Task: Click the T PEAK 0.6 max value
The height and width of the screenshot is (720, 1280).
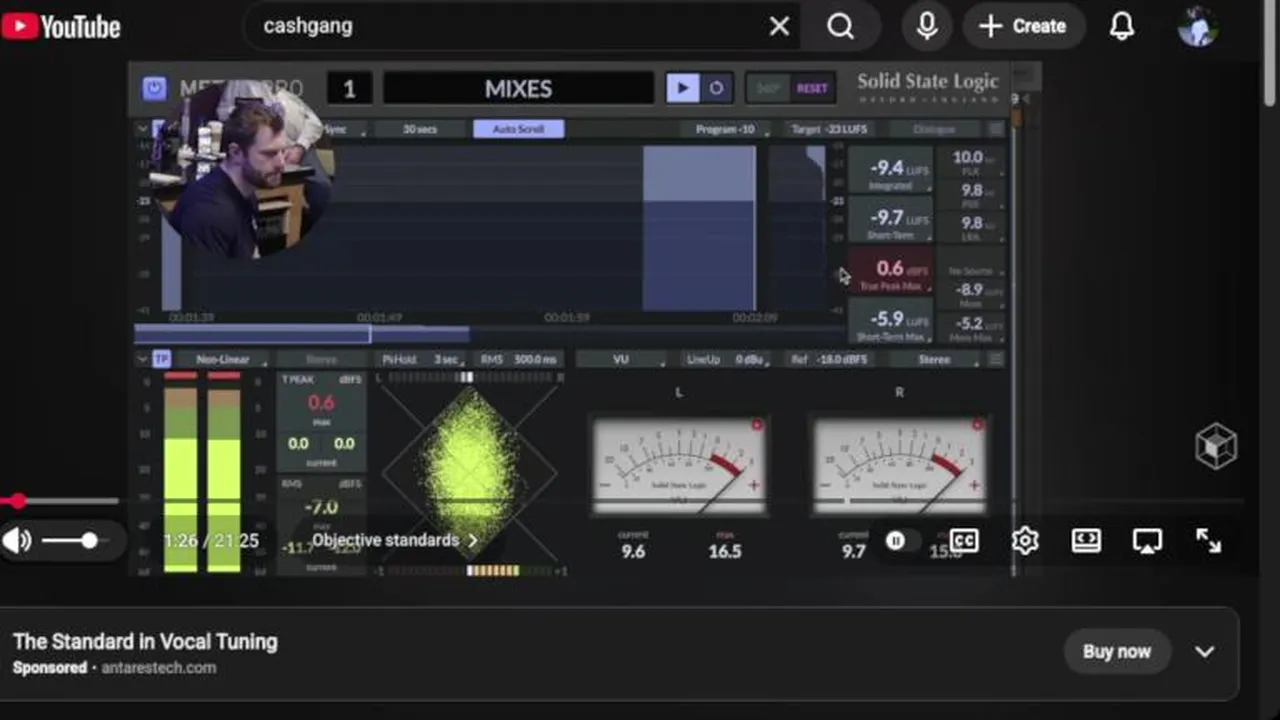Action: (x=321, y=403)
